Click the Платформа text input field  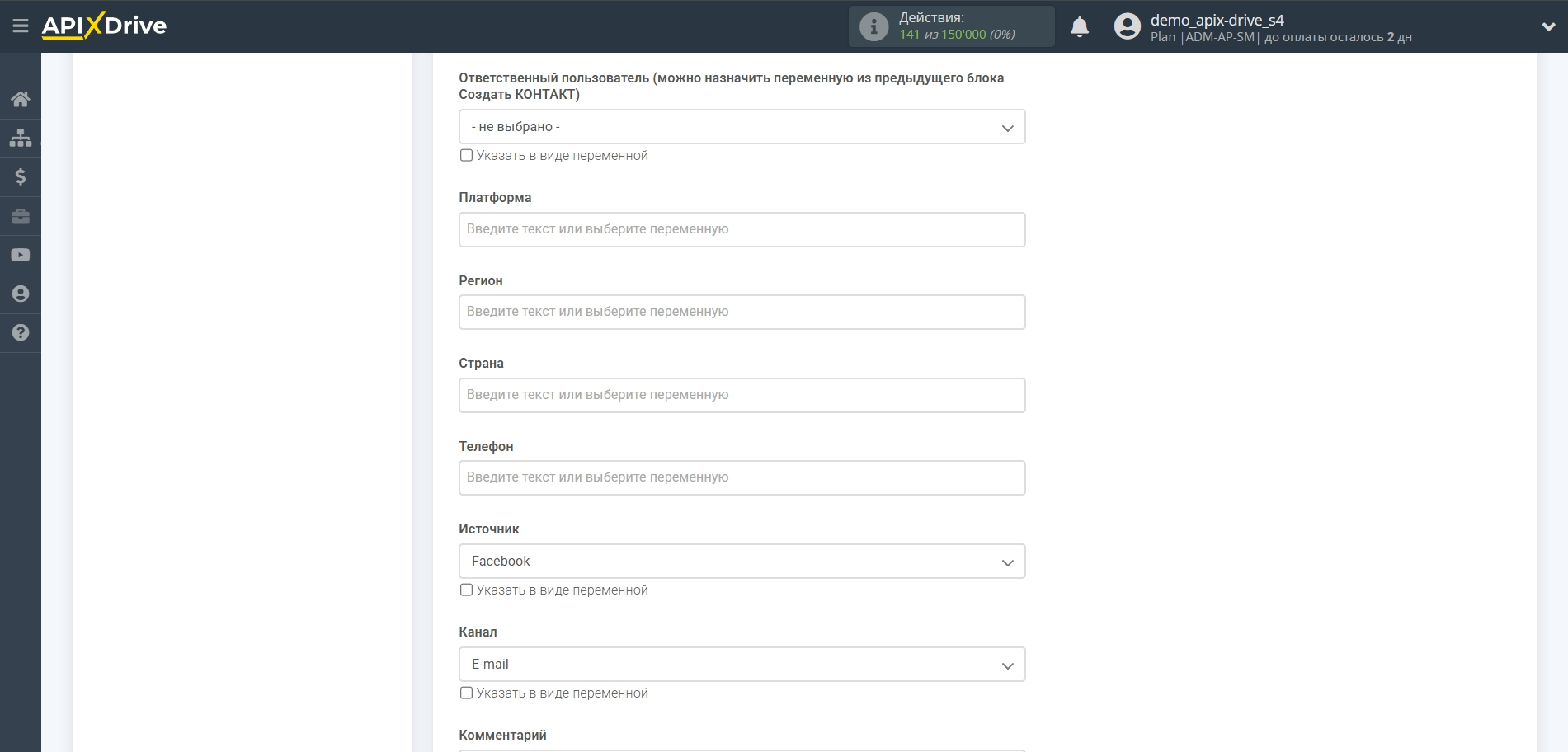[x=742, y=229]
